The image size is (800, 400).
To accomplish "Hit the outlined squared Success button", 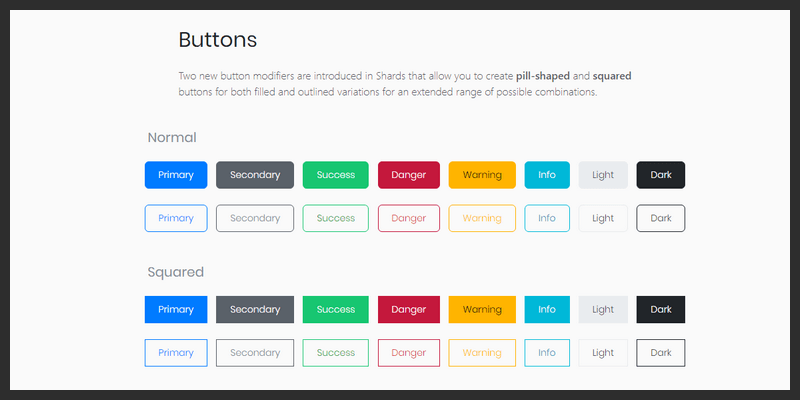I will 336,353.
